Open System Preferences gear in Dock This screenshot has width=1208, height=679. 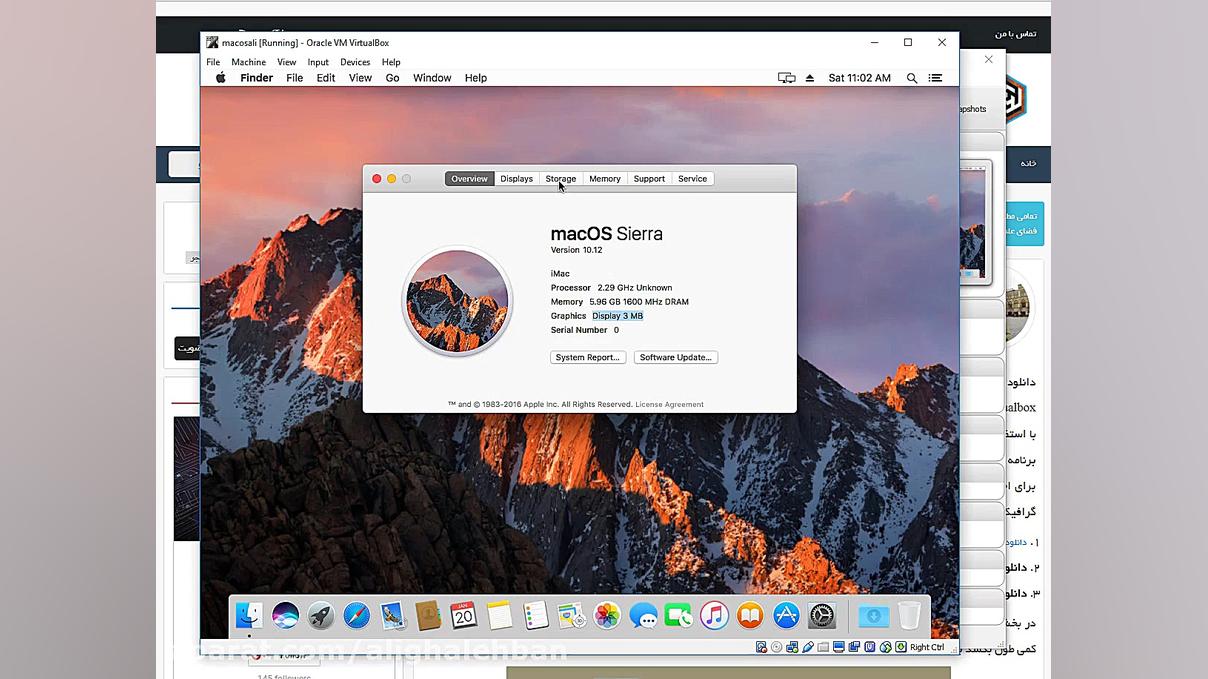coord(821,615)
